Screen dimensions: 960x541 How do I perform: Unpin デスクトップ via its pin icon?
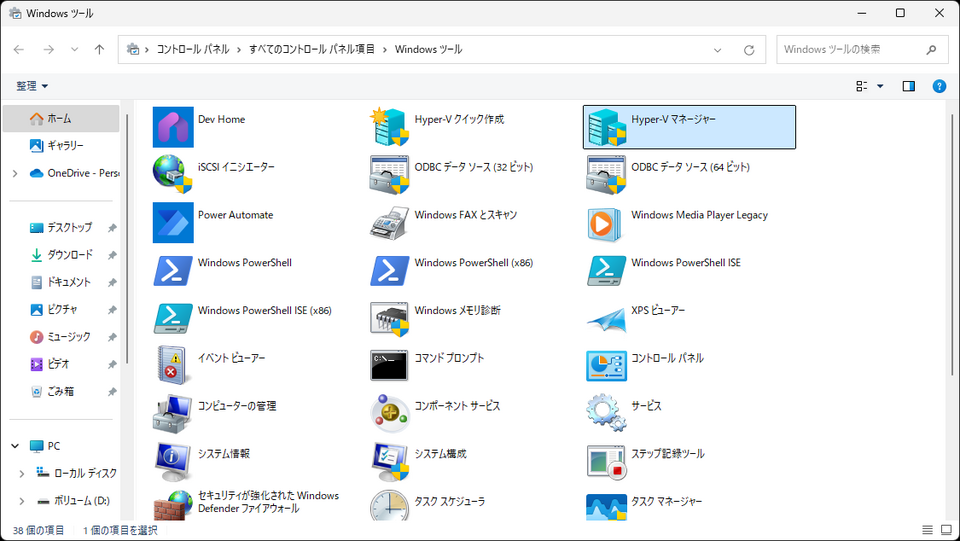click(112, 228)
